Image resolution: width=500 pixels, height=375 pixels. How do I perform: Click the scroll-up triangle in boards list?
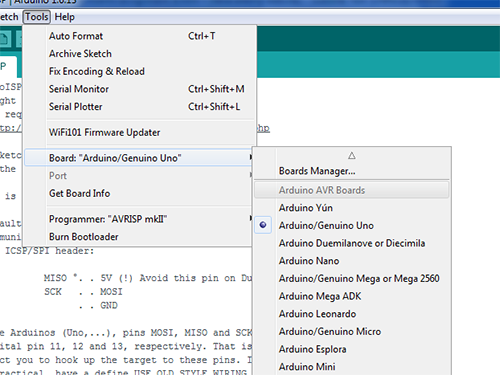coord(352,156)
